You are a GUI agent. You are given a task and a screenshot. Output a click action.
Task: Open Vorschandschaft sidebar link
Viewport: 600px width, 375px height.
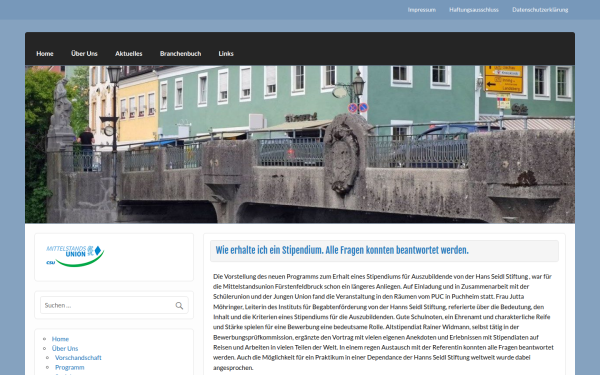point(78,358)
